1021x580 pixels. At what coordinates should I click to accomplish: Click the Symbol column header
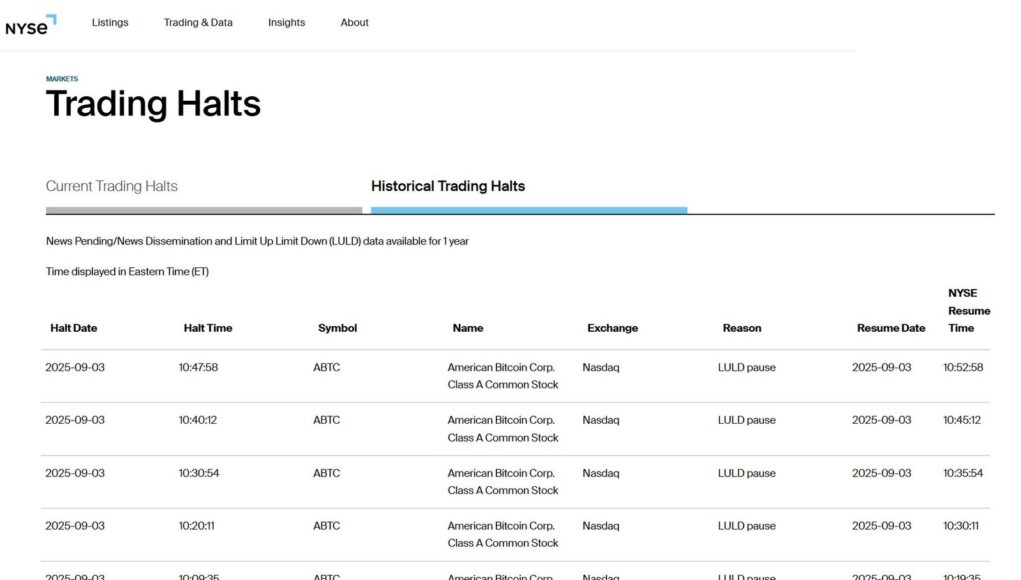point(337,328)
